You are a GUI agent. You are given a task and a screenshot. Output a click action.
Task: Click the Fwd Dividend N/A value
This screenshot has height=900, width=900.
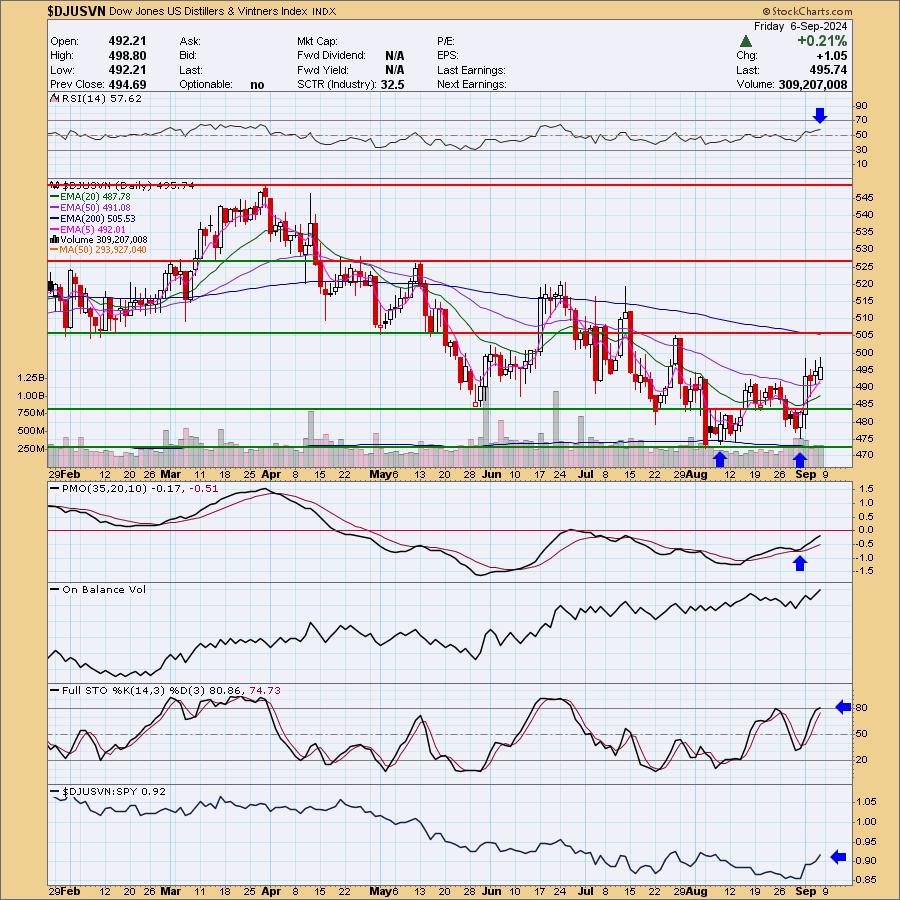coord(395,56)
